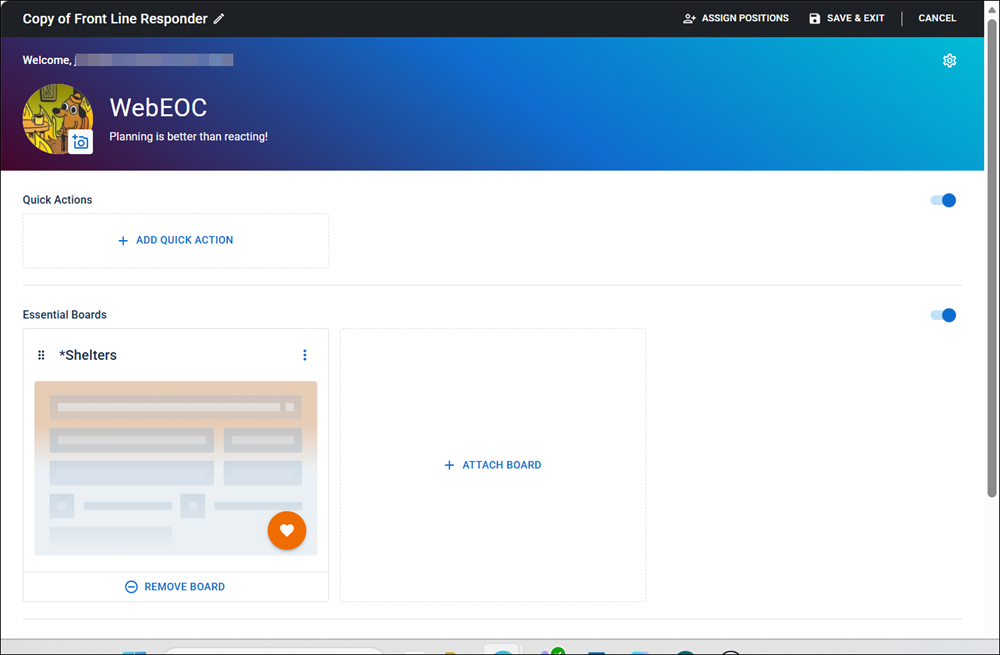Click the 'Planning is better than reacting!' tagline
The height and width of the screenshot is (655, 1000).
point(189,136)
